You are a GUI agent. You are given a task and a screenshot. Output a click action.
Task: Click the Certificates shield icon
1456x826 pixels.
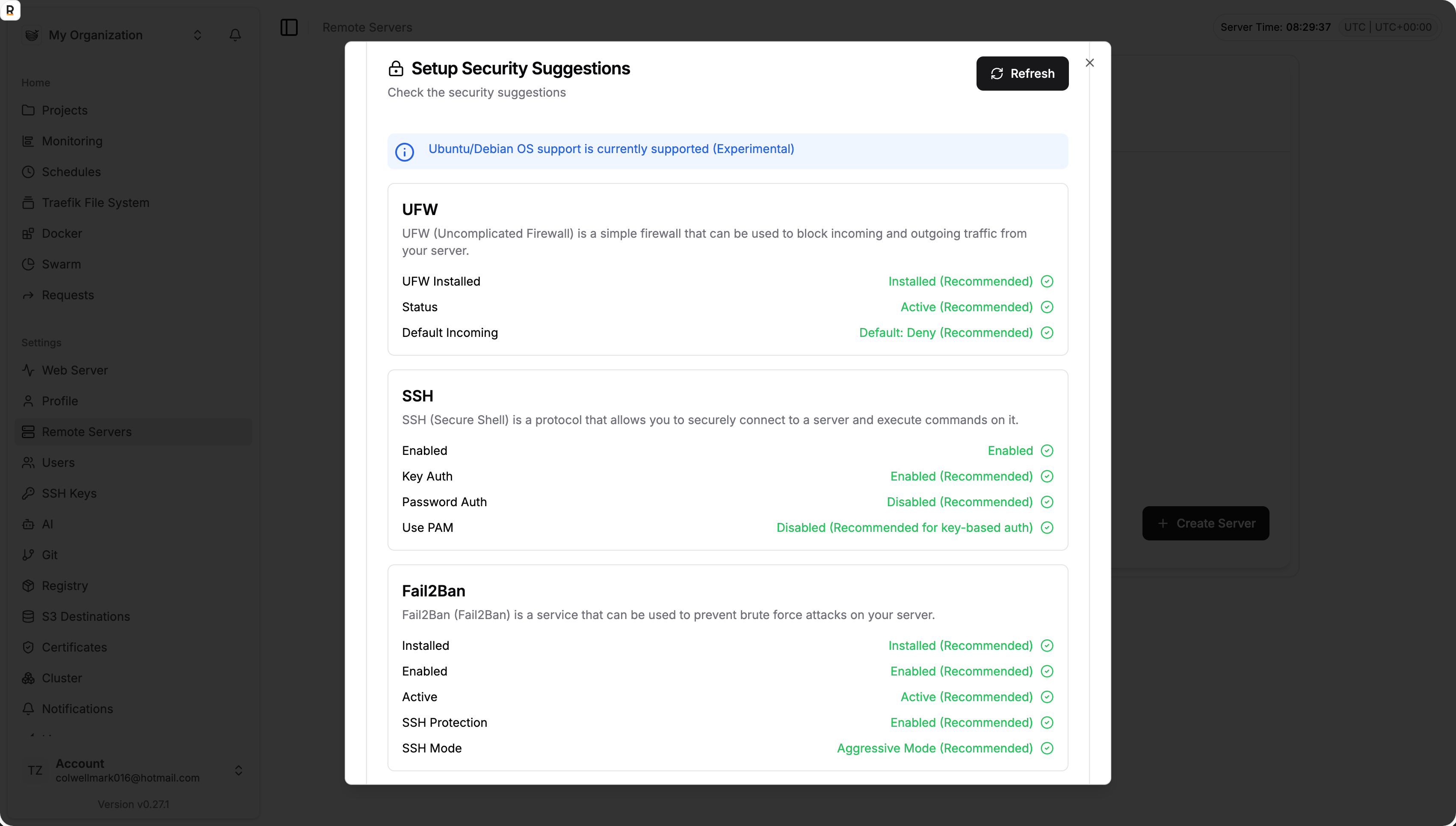coord(28,647)
